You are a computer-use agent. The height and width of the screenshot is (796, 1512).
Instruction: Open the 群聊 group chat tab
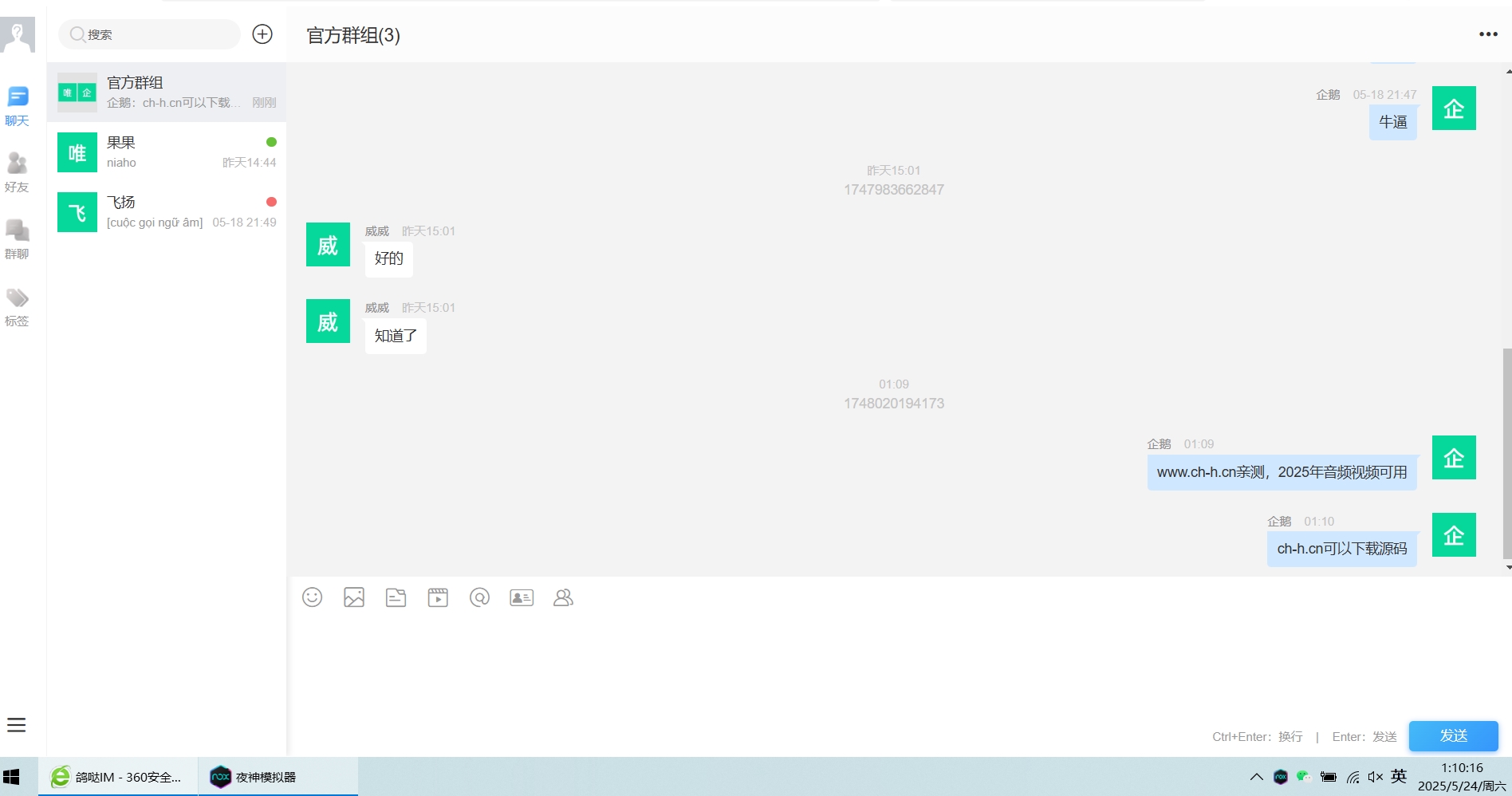click(x=17, y=240)
